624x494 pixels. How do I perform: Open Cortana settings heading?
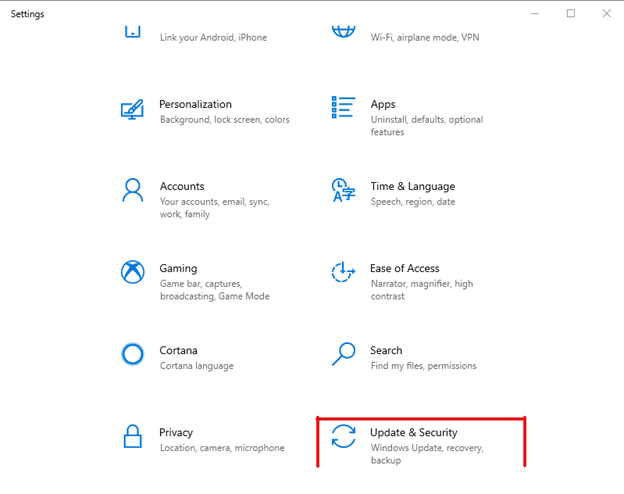tap(178, 350)
